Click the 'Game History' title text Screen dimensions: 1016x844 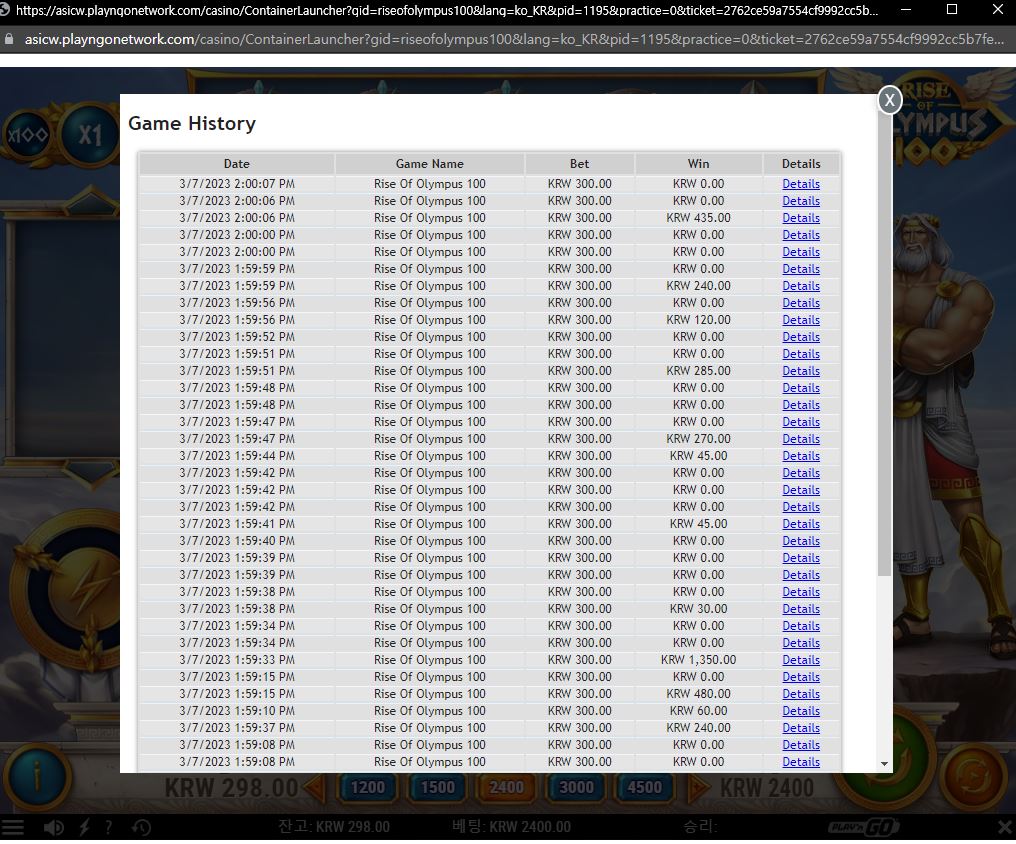tap(192, 123)
